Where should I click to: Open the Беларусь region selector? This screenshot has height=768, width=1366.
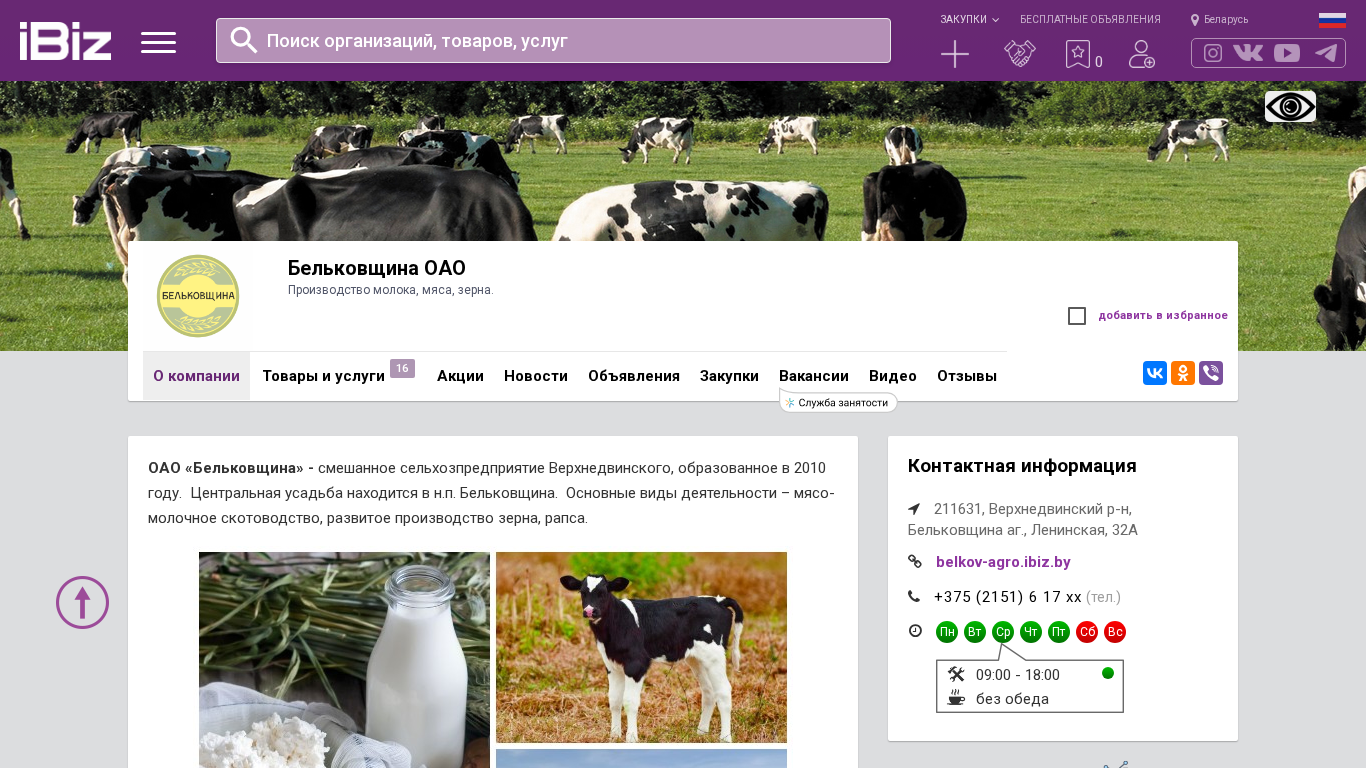[1219, 19]
